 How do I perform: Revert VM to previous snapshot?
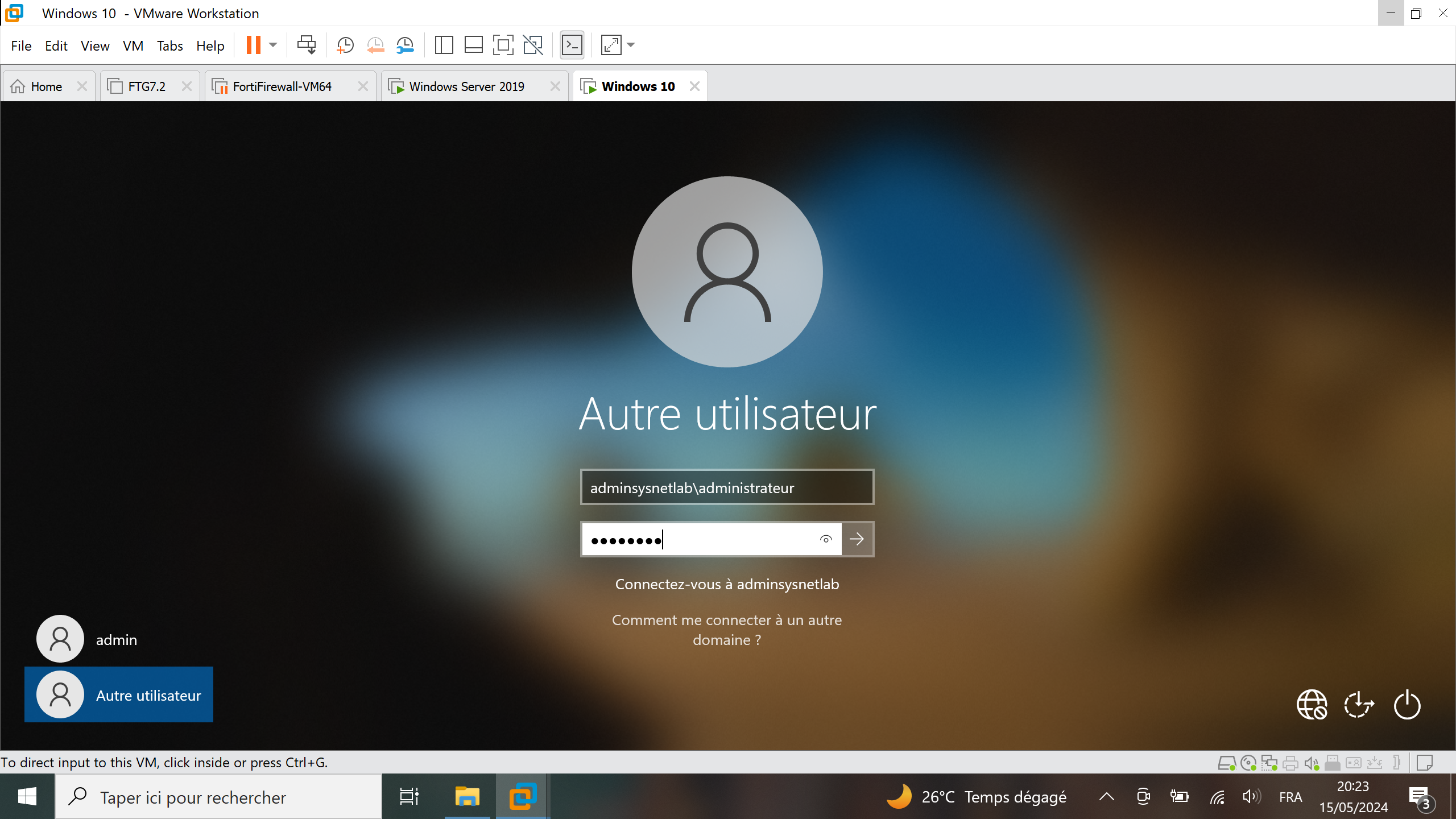pos(375,45)
